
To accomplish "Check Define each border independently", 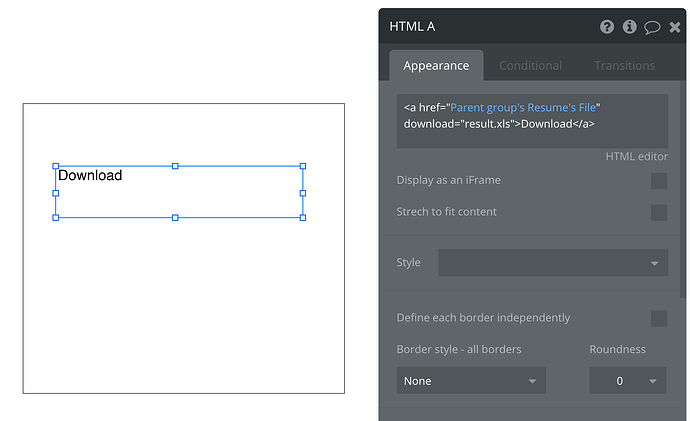I will point(659,318).
